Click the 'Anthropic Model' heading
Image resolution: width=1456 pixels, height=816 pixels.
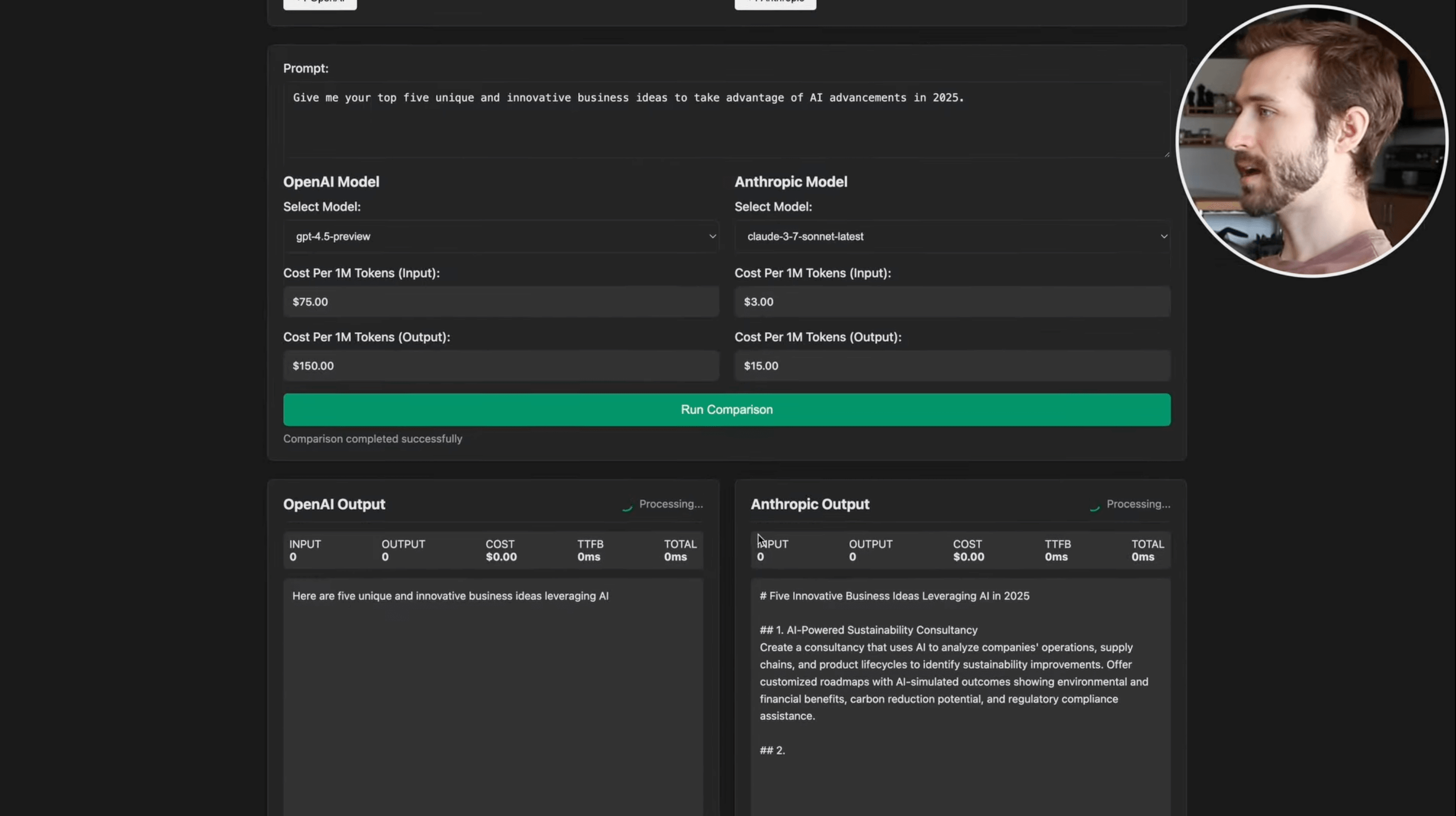(791, 182)
